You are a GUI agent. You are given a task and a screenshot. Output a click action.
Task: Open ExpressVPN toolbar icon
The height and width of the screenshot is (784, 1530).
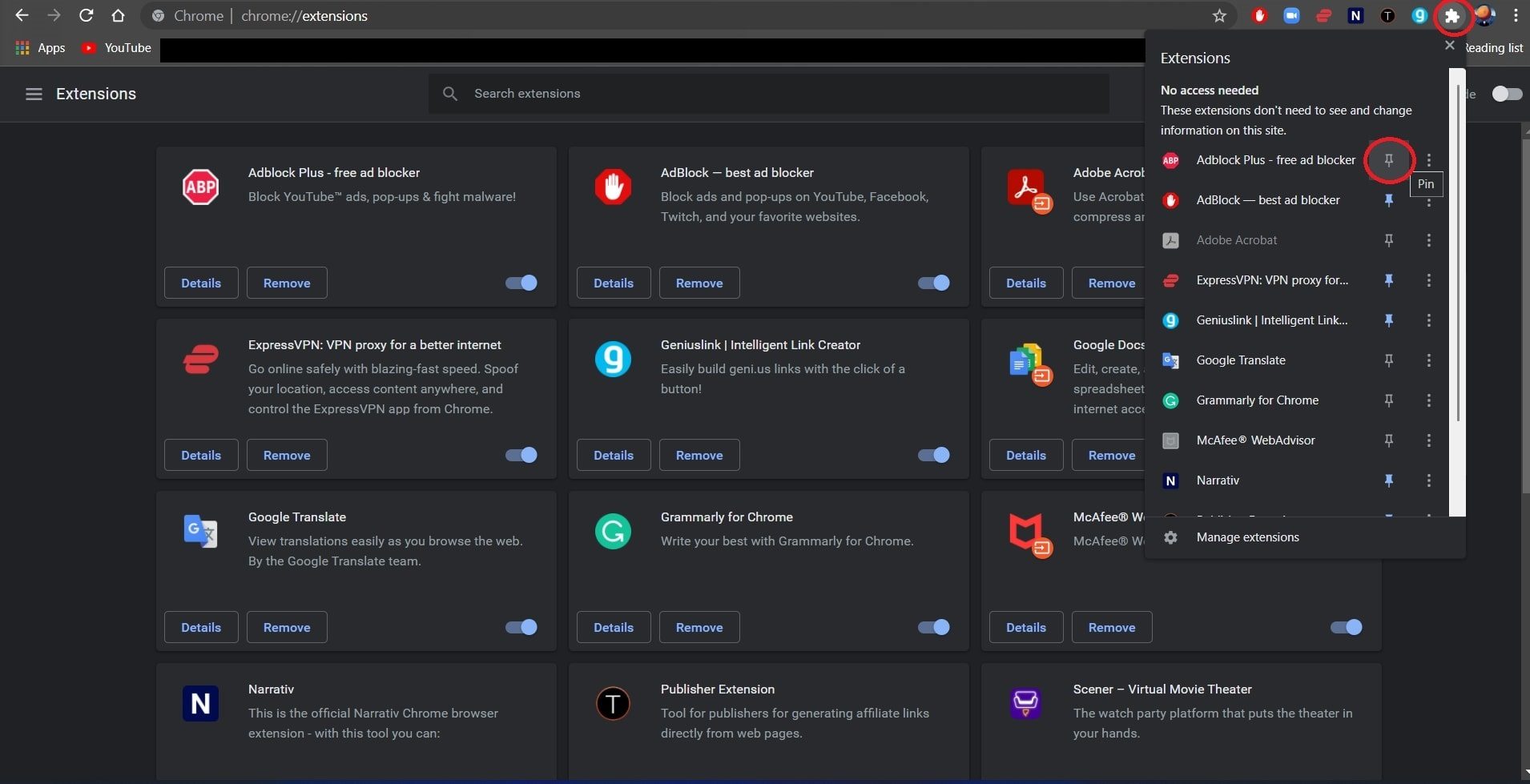point(1323,15)
